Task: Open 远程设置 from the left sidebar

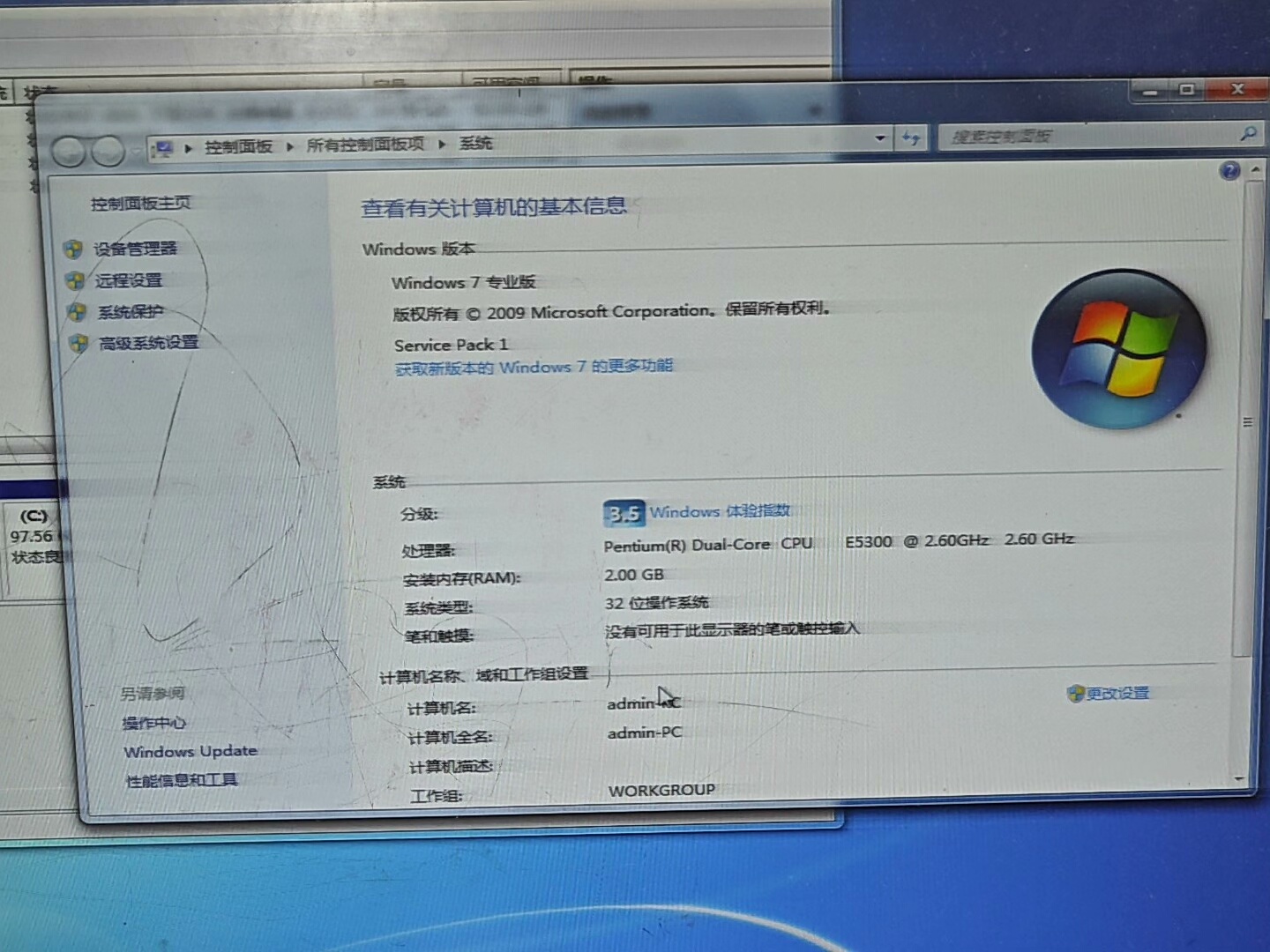Action: tap(129, 280)
